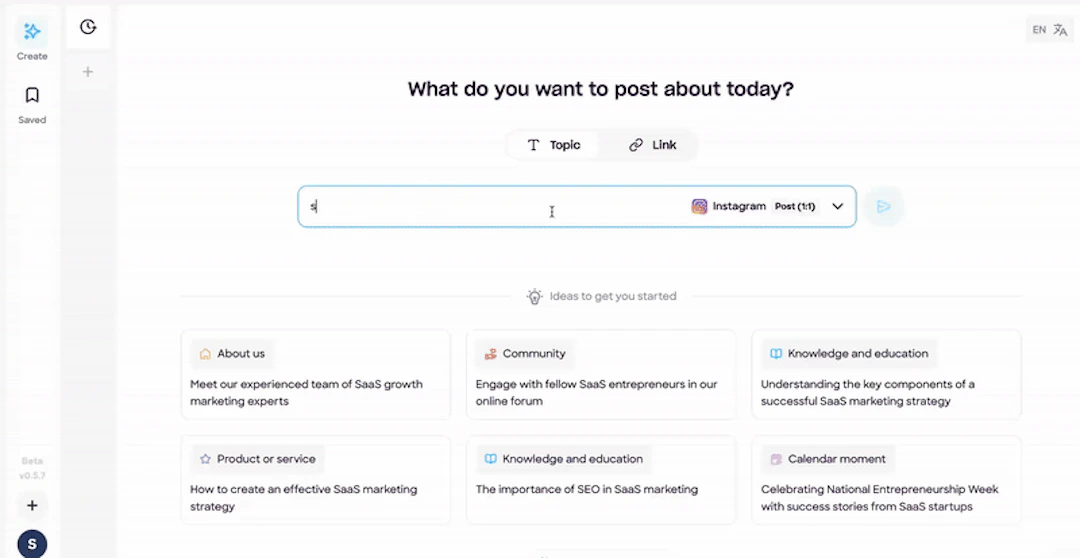Image resolution: width=1080 pixels, height=558 pixels.
Task: Open the Post (1:1) format selector
Action: click(795, 207)
